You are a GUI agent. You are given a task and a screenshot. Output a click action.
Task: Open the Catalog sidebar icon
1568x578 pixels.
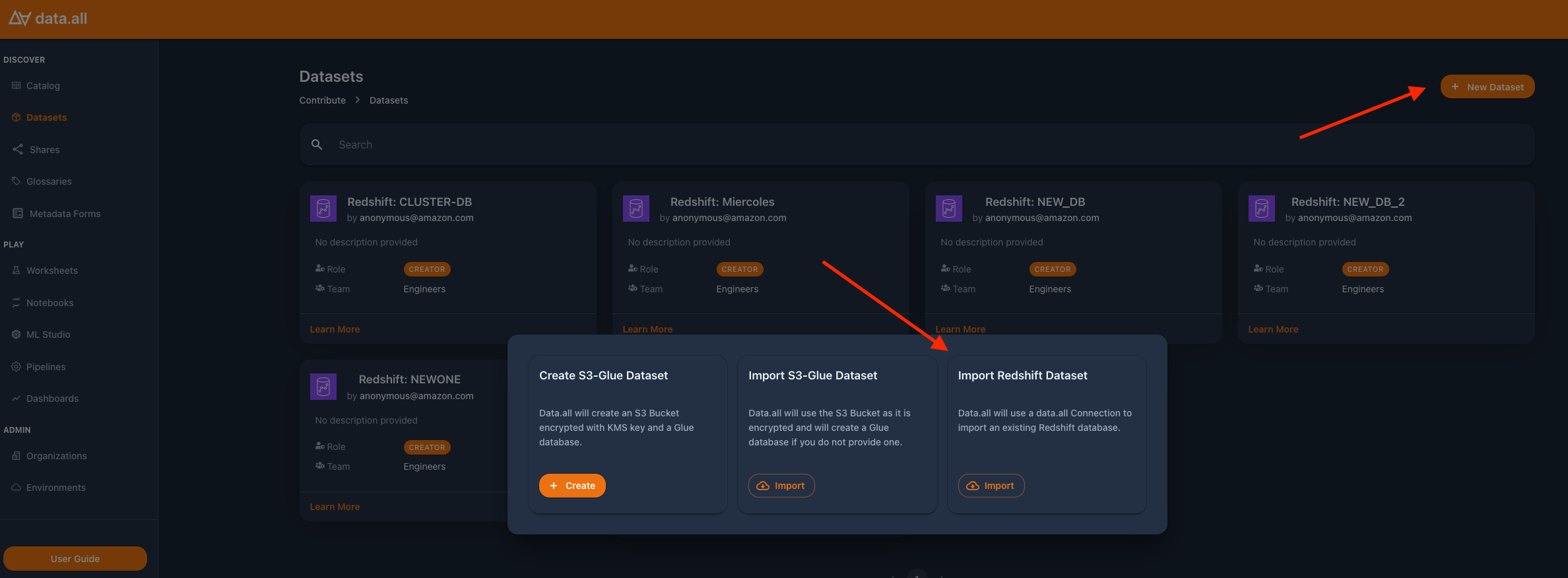[x=16, y=86]
